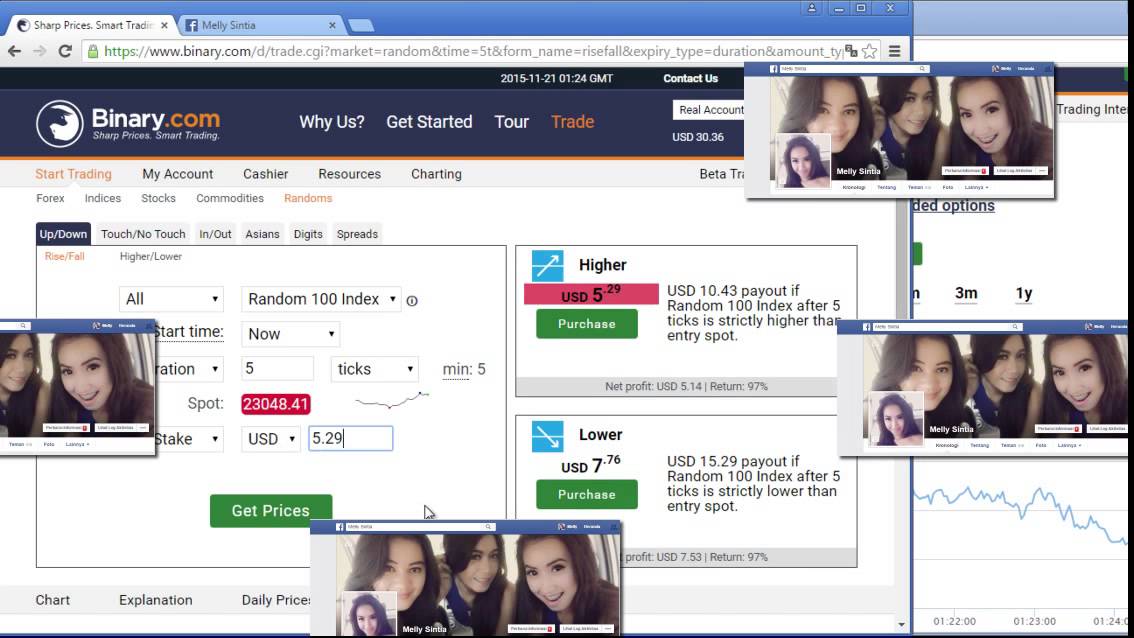Open the Commodities market
Image resolution: width=1134 pixels, height=638 pixels.
(230, 198)
